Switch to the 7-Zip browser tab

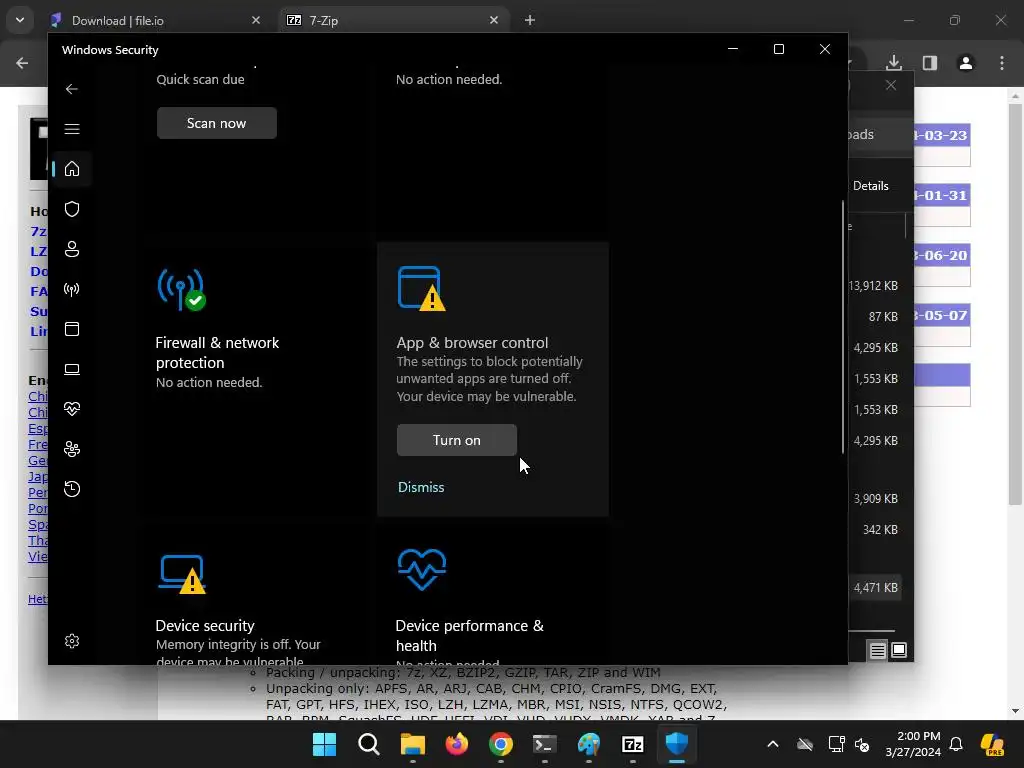tap(392, 21)
